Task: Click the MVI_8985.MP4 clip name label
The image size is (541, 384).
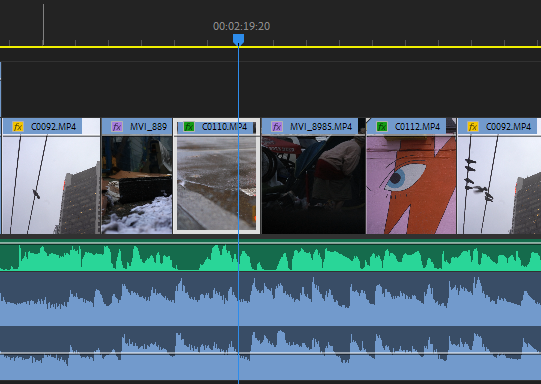Action: click(321, 127)
